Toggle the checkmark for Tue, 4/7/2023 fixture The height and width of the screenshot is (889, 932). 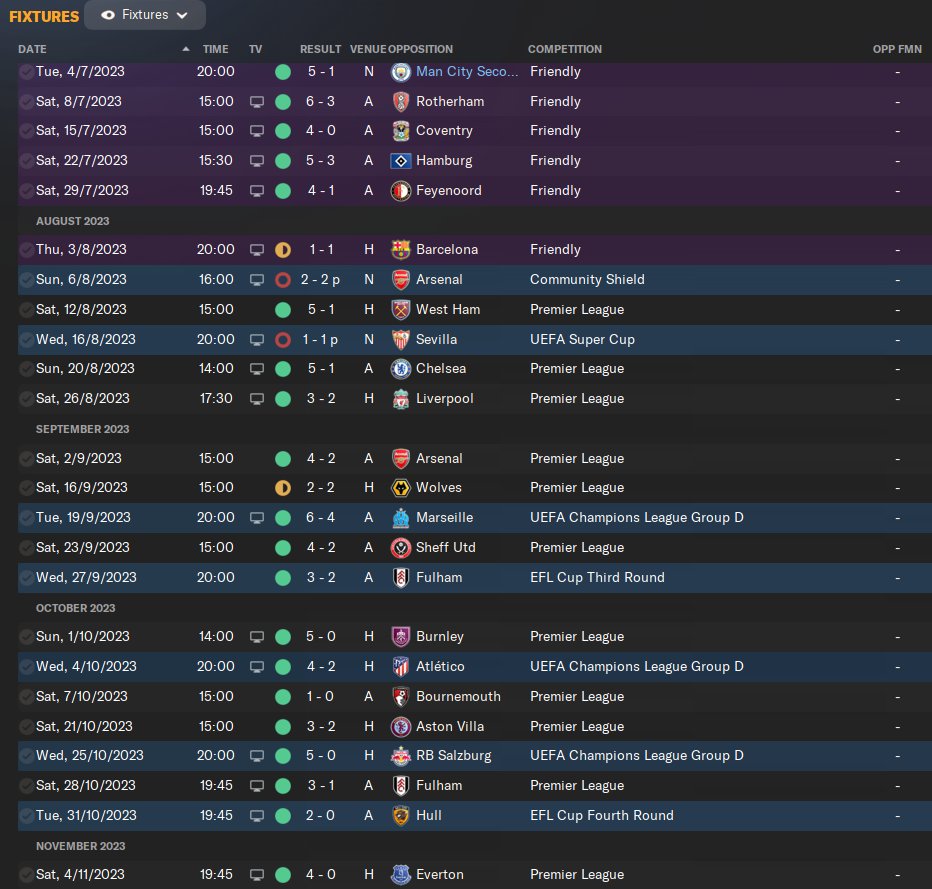point(26,72)
